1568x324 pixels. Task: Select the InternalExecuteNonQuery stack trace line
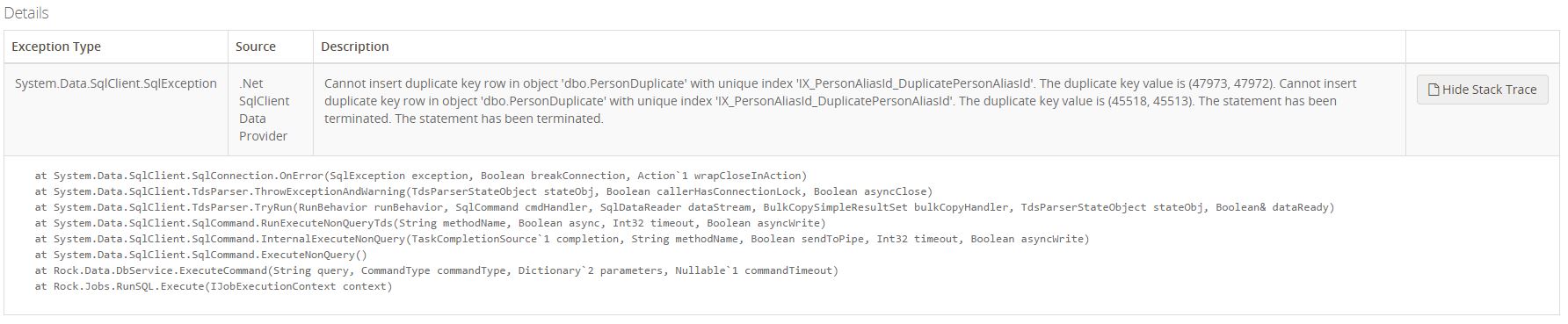coord(563,239)
